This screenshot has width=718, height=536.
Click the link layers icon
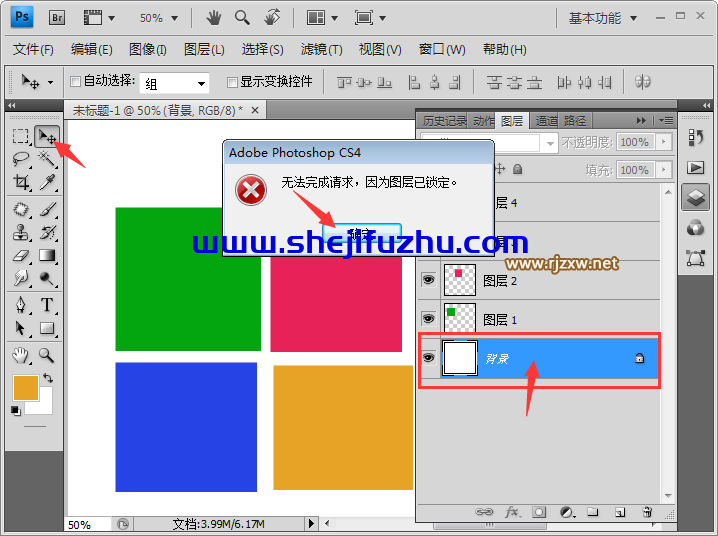point(484,512)
